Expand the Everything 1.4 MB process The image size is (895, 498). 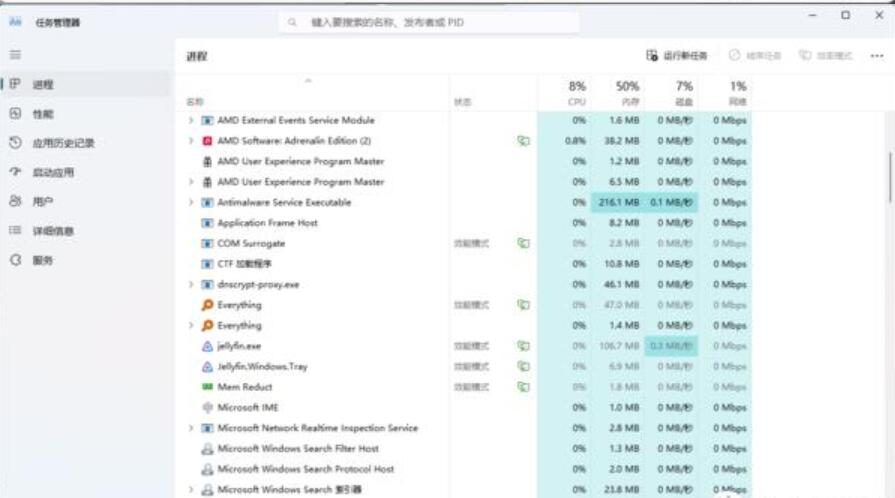tap(191, 326)
